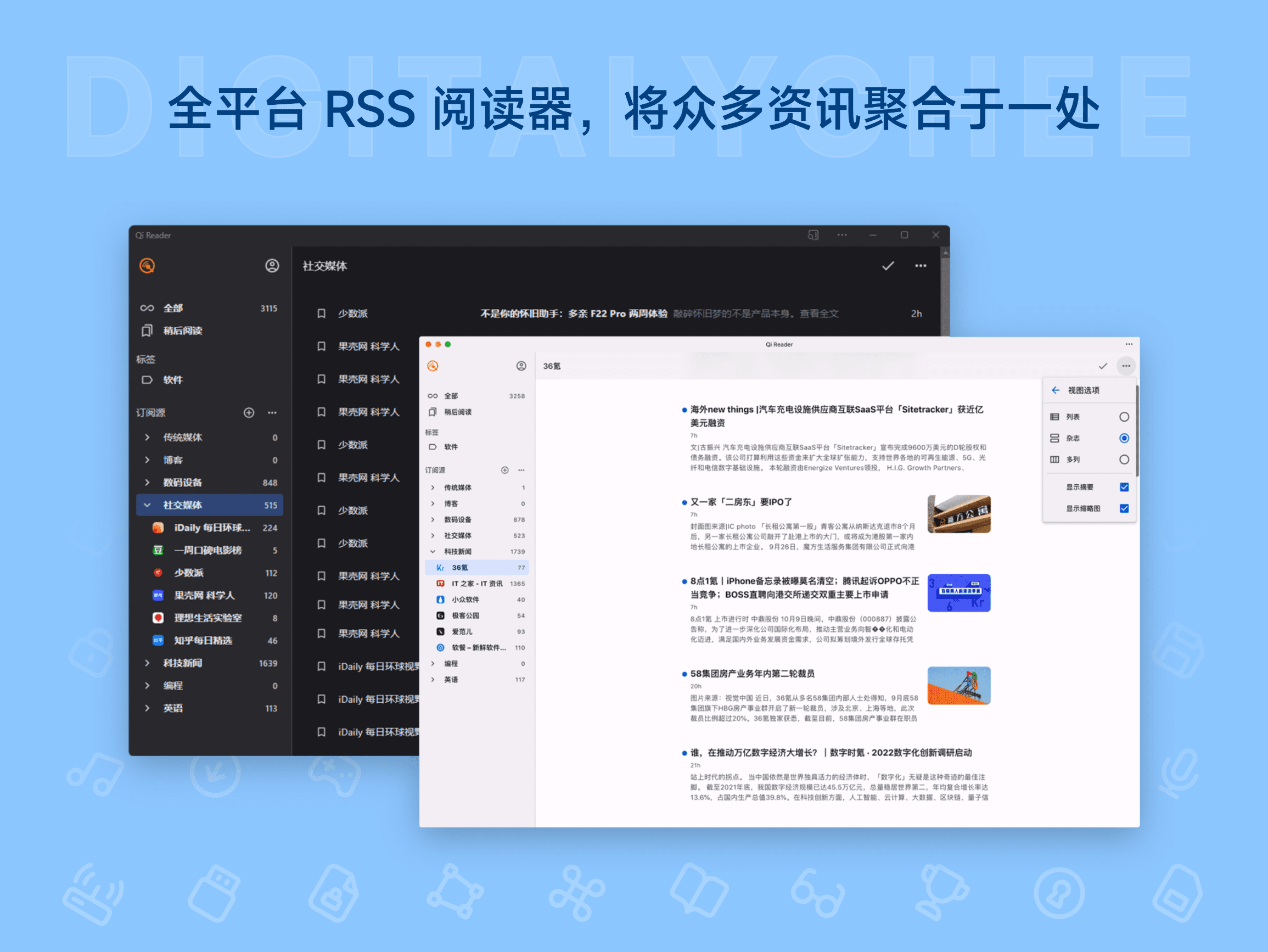Screen dimensions: 1268x952
Task: Click the 查看全文 link in the article header
Action: pos(820,313)
